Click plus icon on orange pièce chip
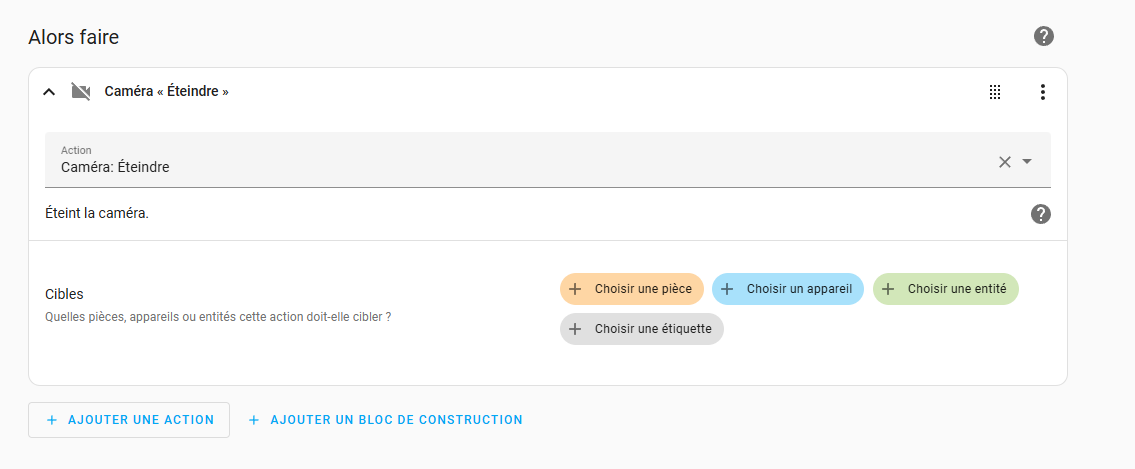Viewport: 1135px width, 469px height. click(x=575, y=289)
